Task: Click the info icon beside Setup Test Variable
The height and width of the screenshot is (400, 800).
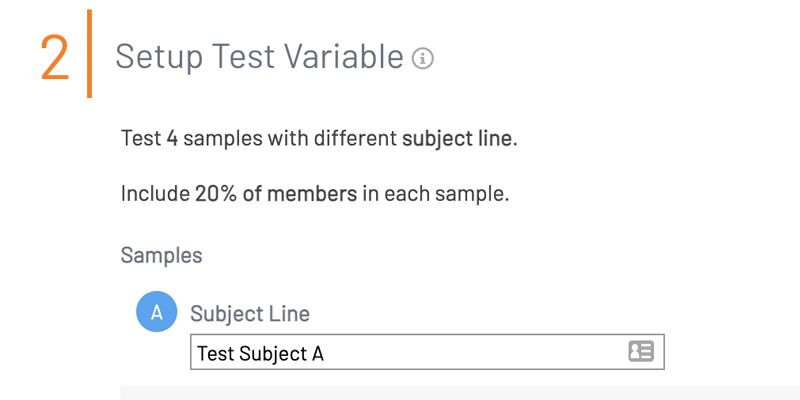Action: click(422, 59)
